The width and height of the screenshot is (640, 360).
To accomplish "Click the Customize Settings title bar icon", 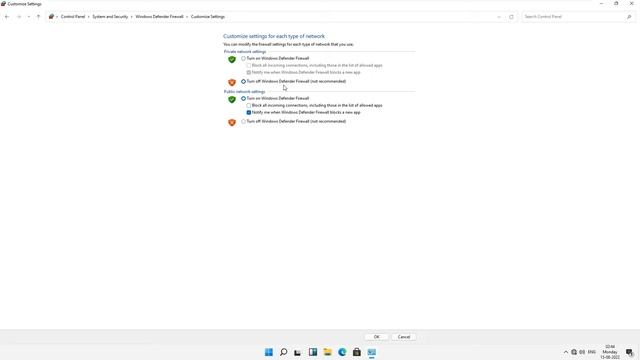I will [x=3, y=4].
